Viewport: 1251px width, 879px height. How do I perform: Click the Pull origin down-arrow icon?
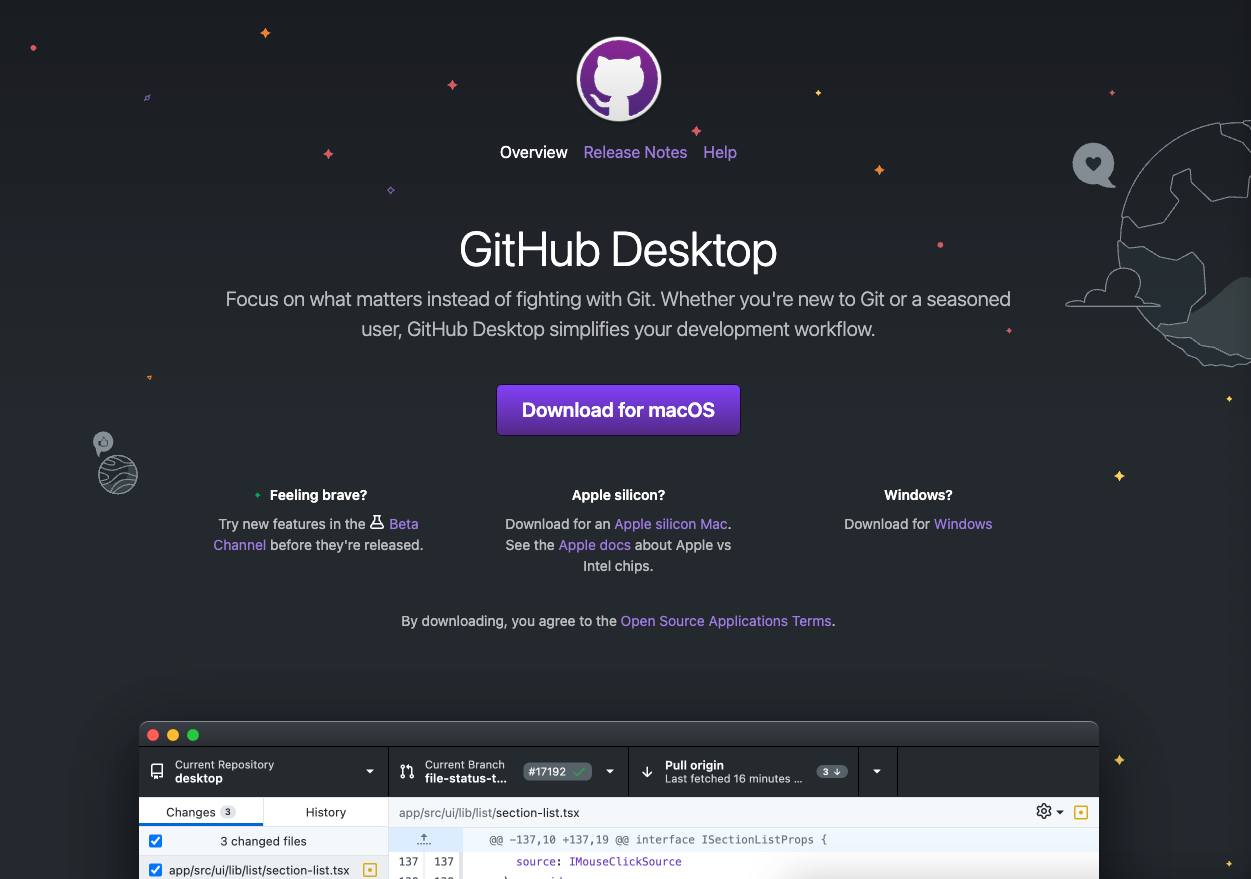click(647, 772)
